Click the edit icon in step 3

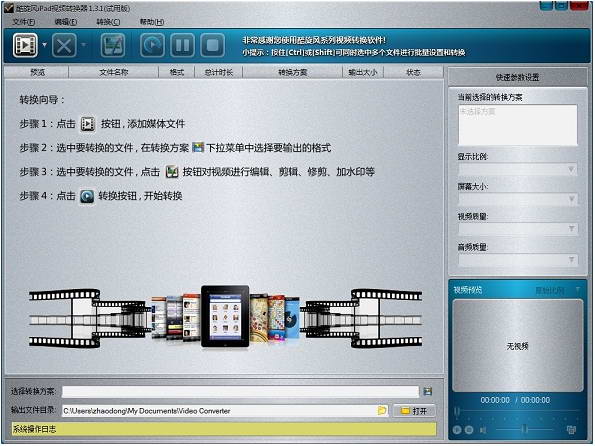pyautogui.click(x=172, y=172)
